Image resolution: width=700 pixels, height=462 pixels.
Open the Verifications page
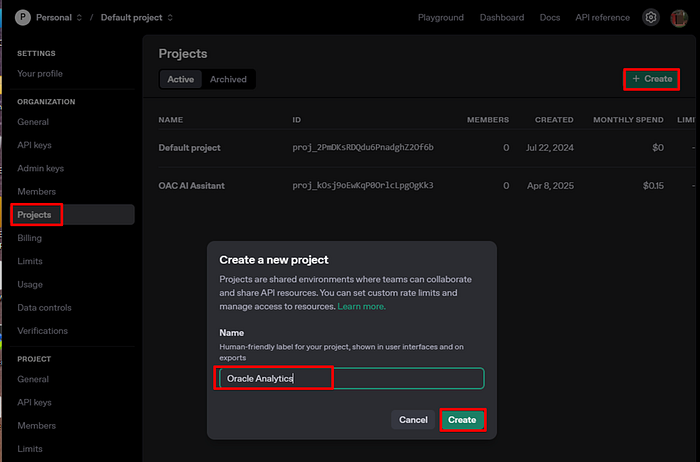tap(42, 331)
